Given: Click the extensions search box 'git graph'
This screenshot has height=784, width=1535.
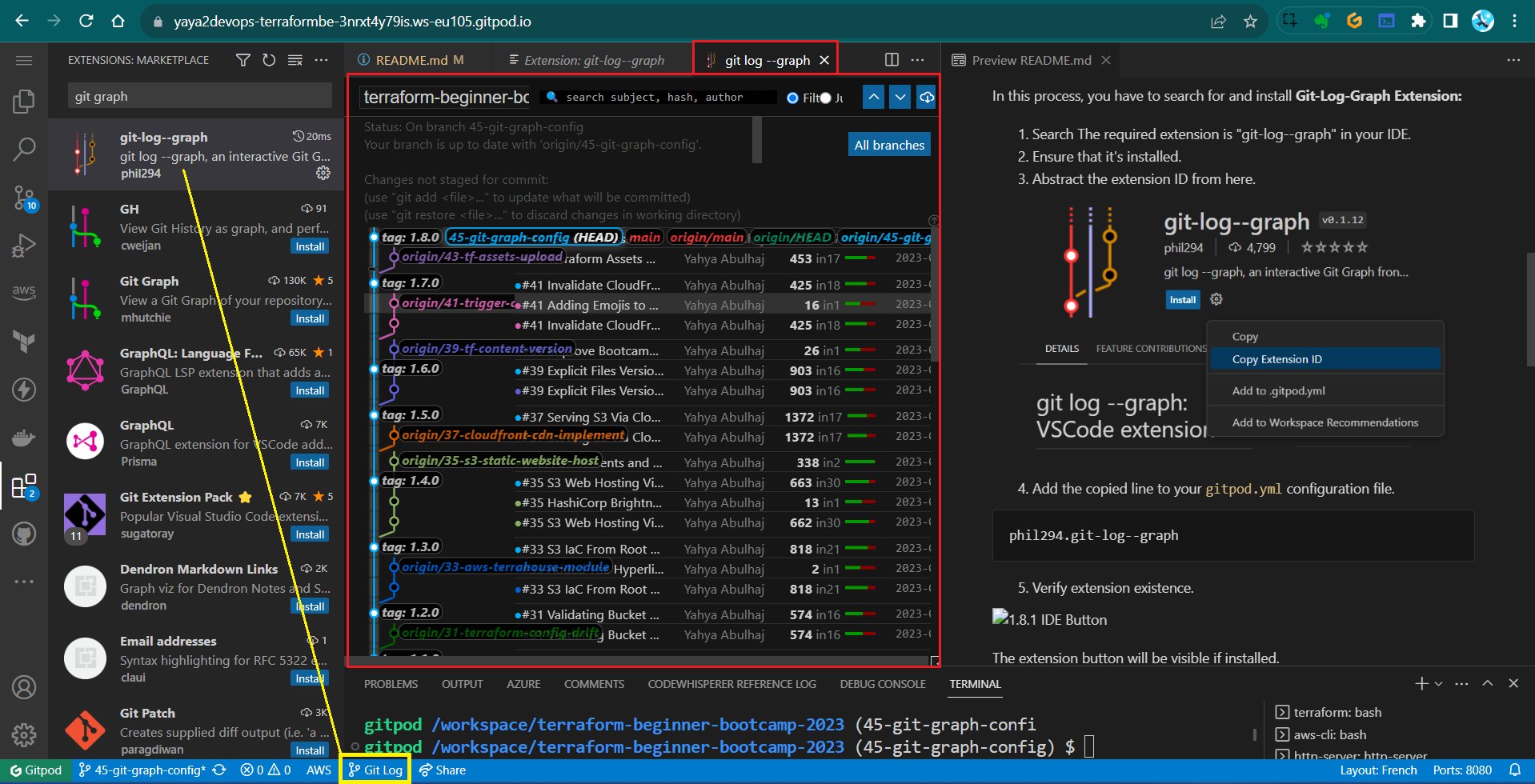Looking at the screenshot, I should click(199, 96).
